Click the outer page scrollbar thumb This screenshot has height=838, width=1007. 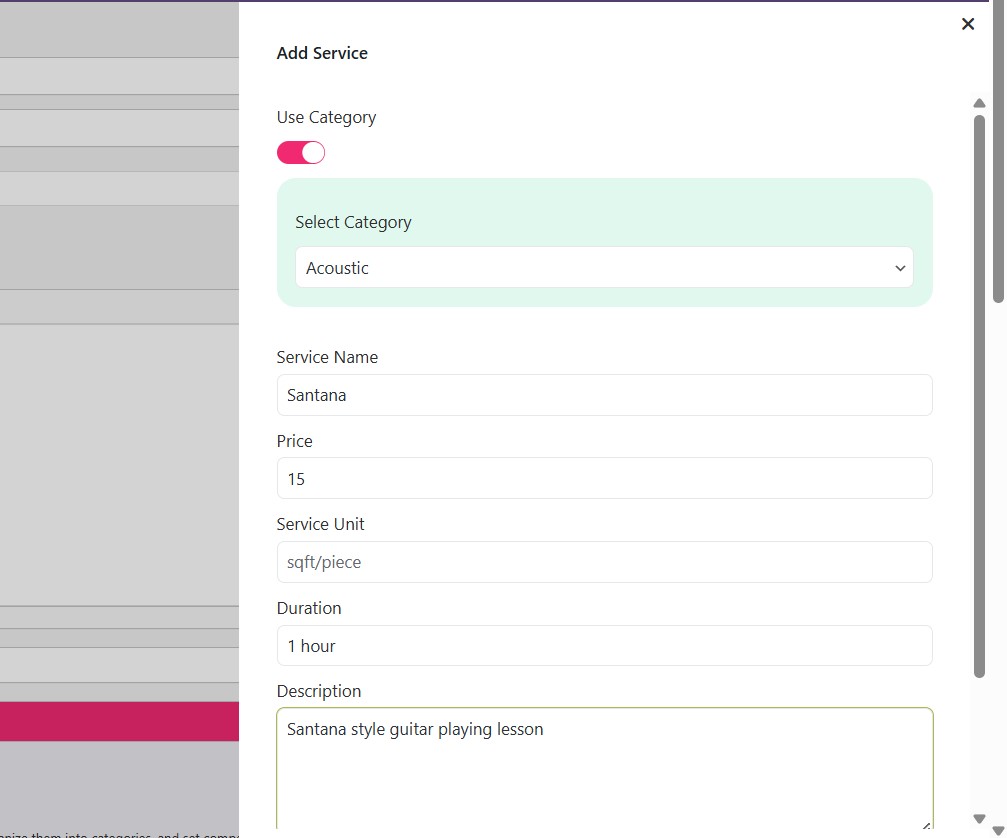[x=998, y=150]
